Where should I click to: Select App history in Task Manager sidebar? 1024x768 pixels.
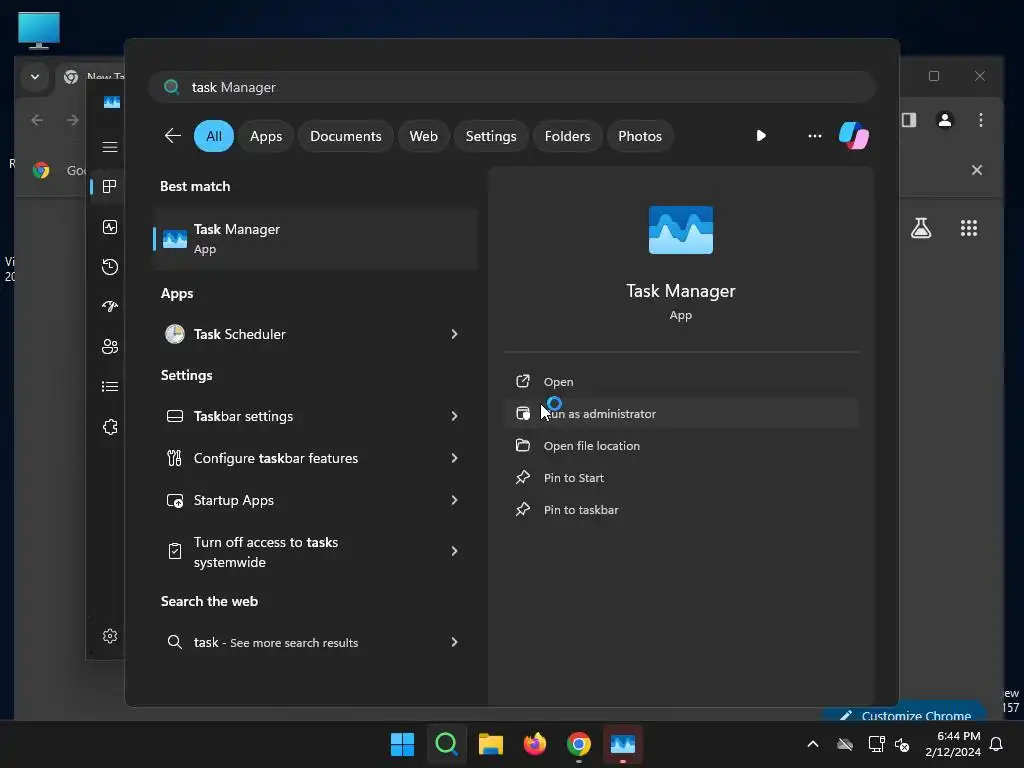click(110, 266)
